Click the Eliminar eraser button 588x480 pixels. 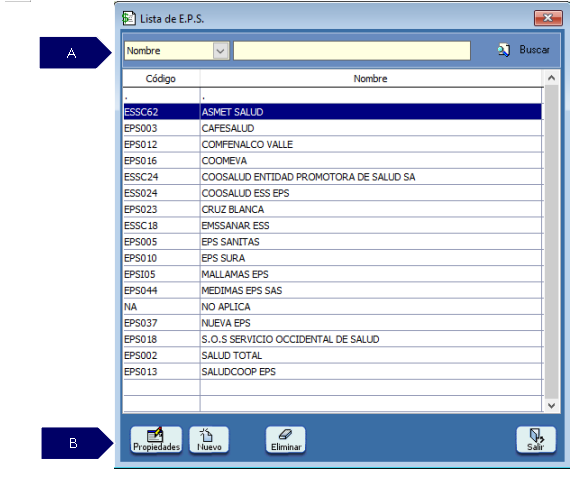286,440
